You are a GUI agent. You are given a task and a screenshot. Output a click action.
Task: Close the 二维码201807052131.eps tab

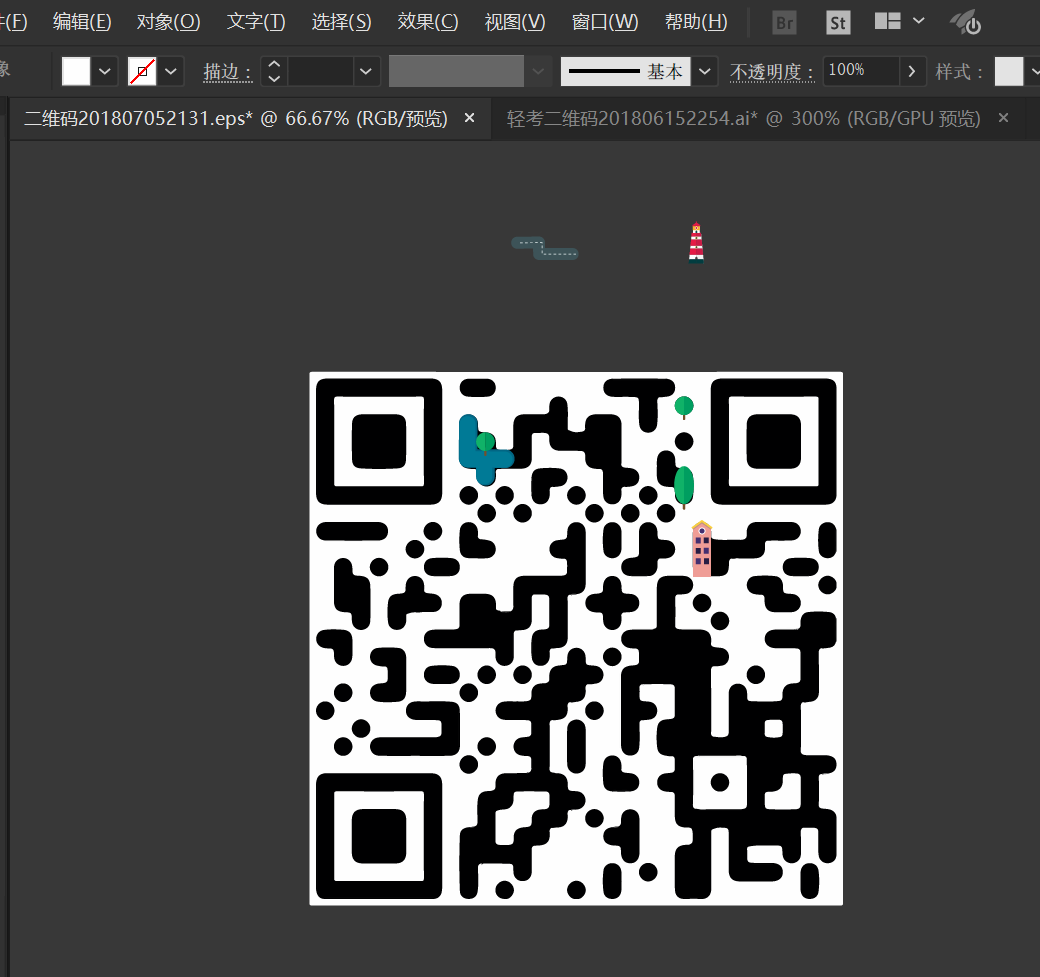tap(470, 118)
